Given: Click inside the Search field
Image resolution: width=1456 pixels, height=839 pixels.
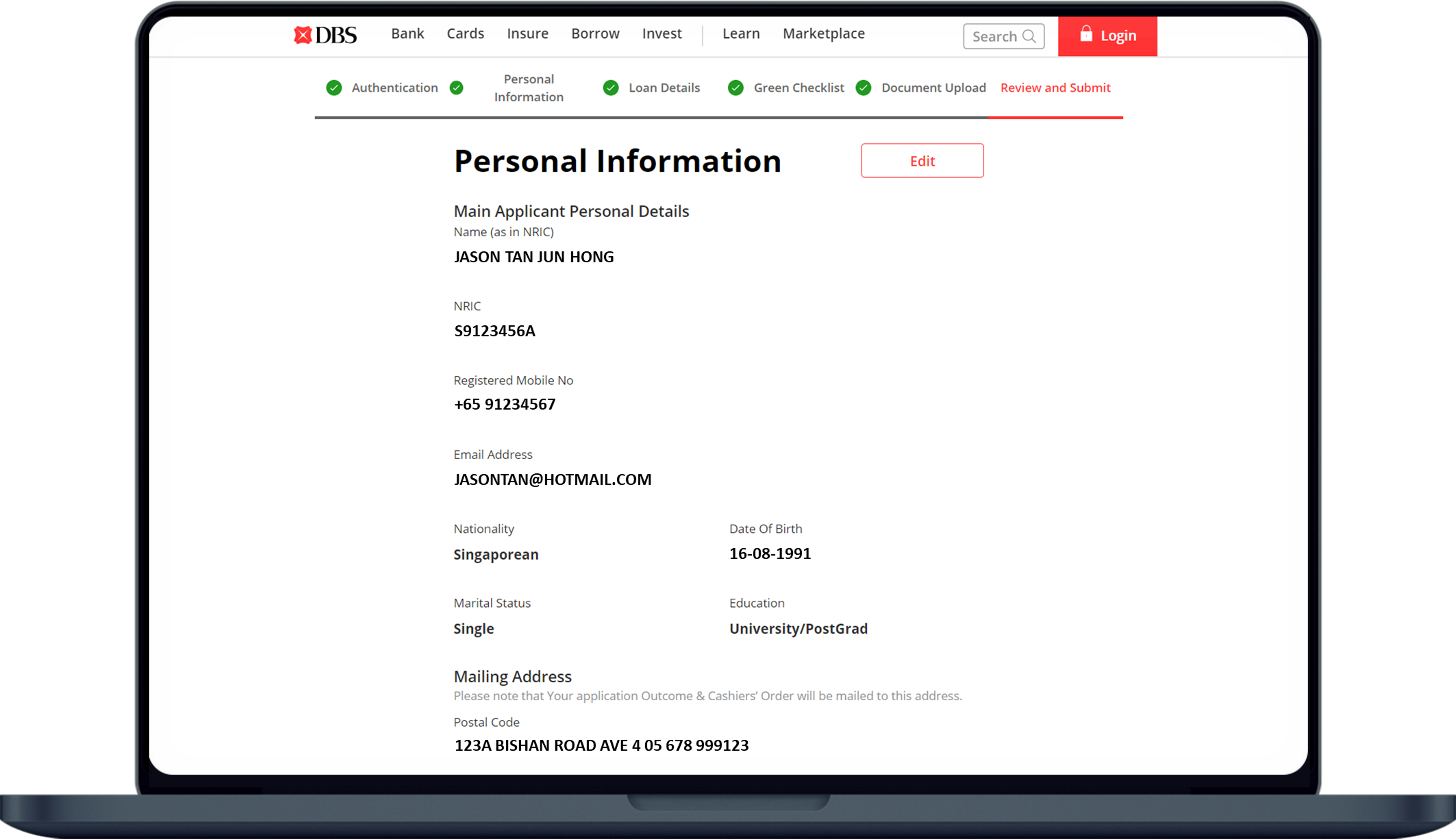Looking at the screenshot, I should [x=995, y=36].
